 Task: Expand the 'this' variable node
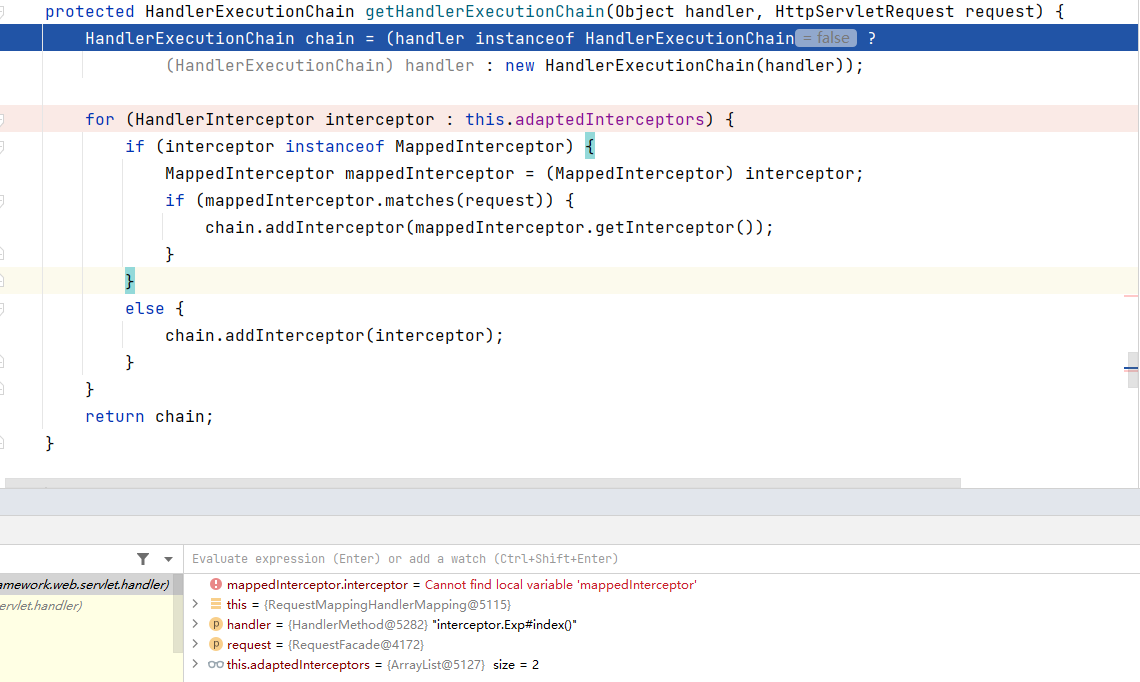pyautogui.click(x=196, y=605)
